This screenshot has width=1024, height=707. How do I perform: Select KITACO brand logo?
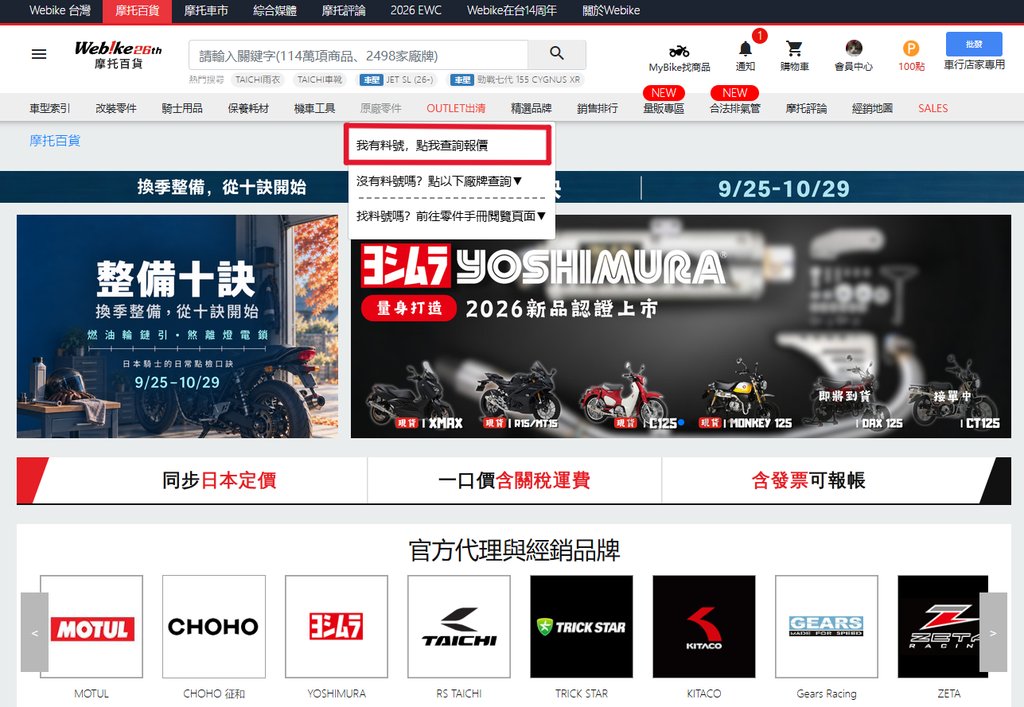704,627
